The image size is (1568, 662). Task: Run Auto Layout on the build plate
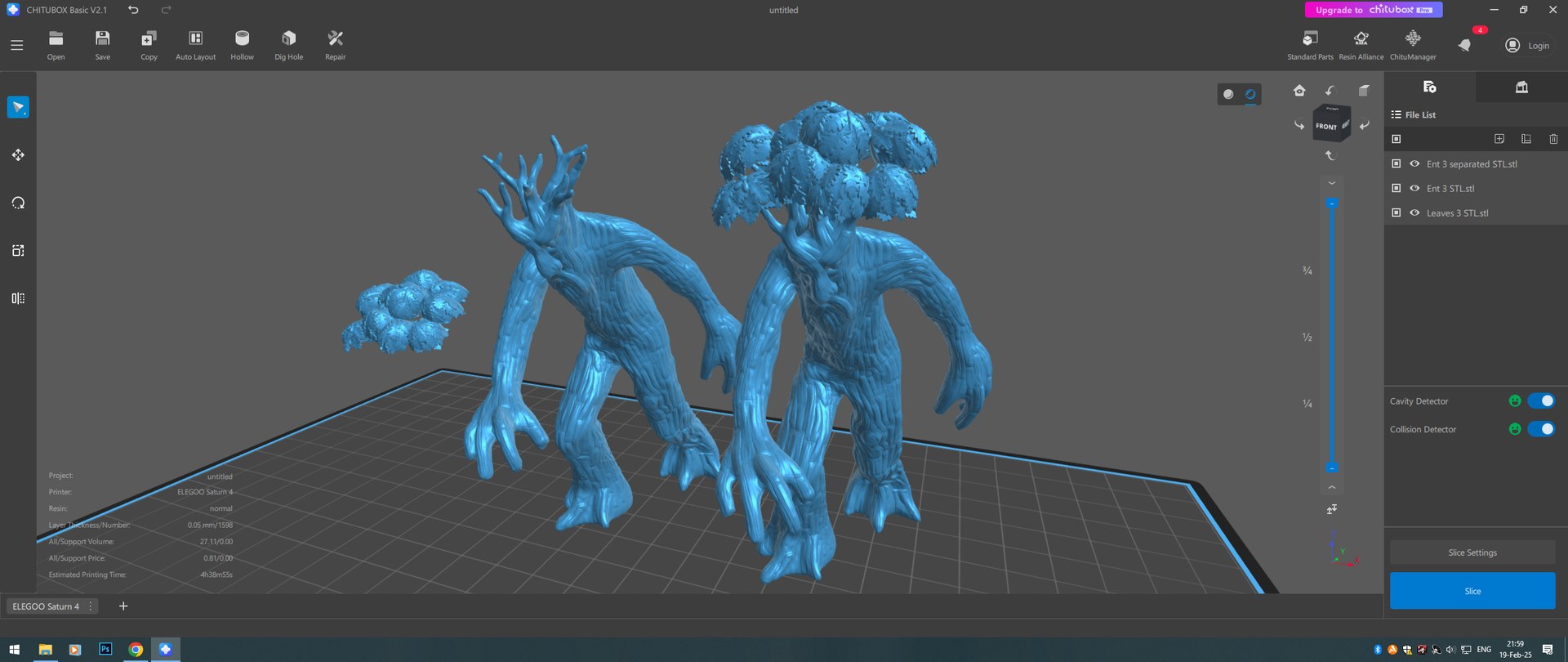(x=196, y=45)
